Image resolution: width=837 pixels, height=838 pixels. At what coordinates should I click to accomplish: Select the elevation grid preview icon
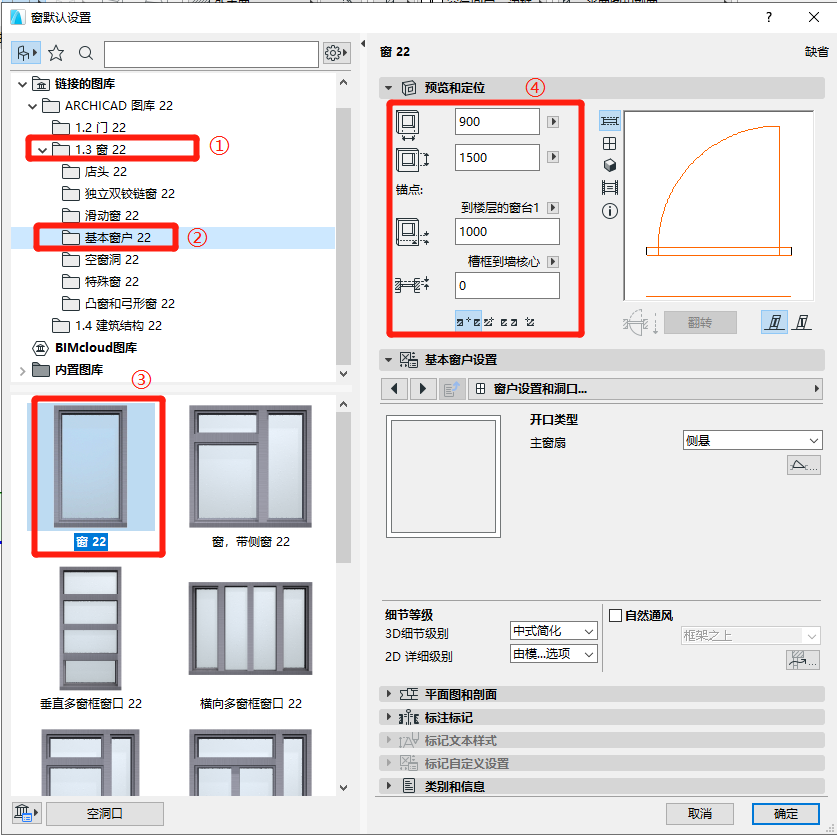[x=610, y=143]
